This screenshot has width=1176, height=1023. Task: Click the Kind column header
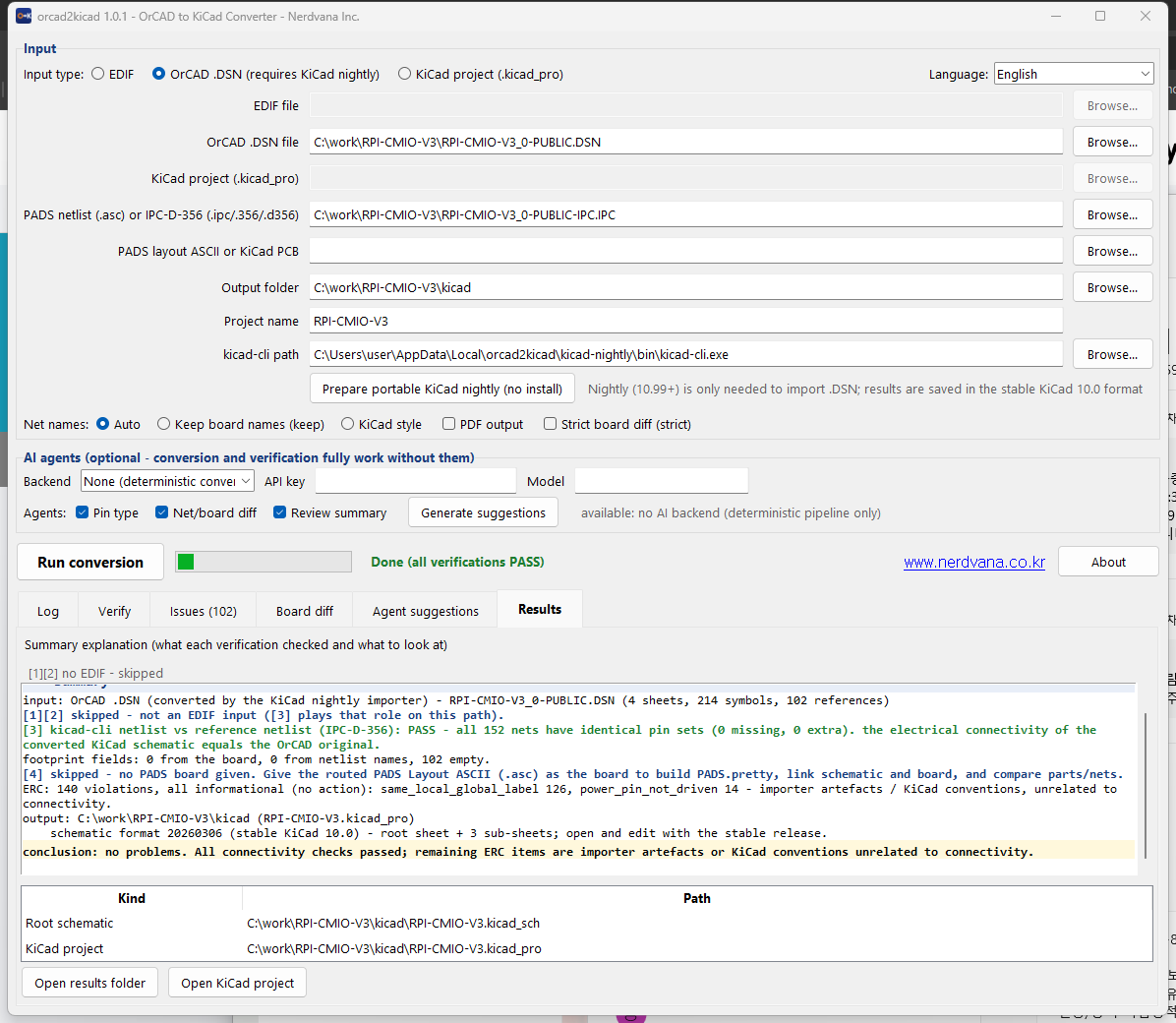[131, 898]
